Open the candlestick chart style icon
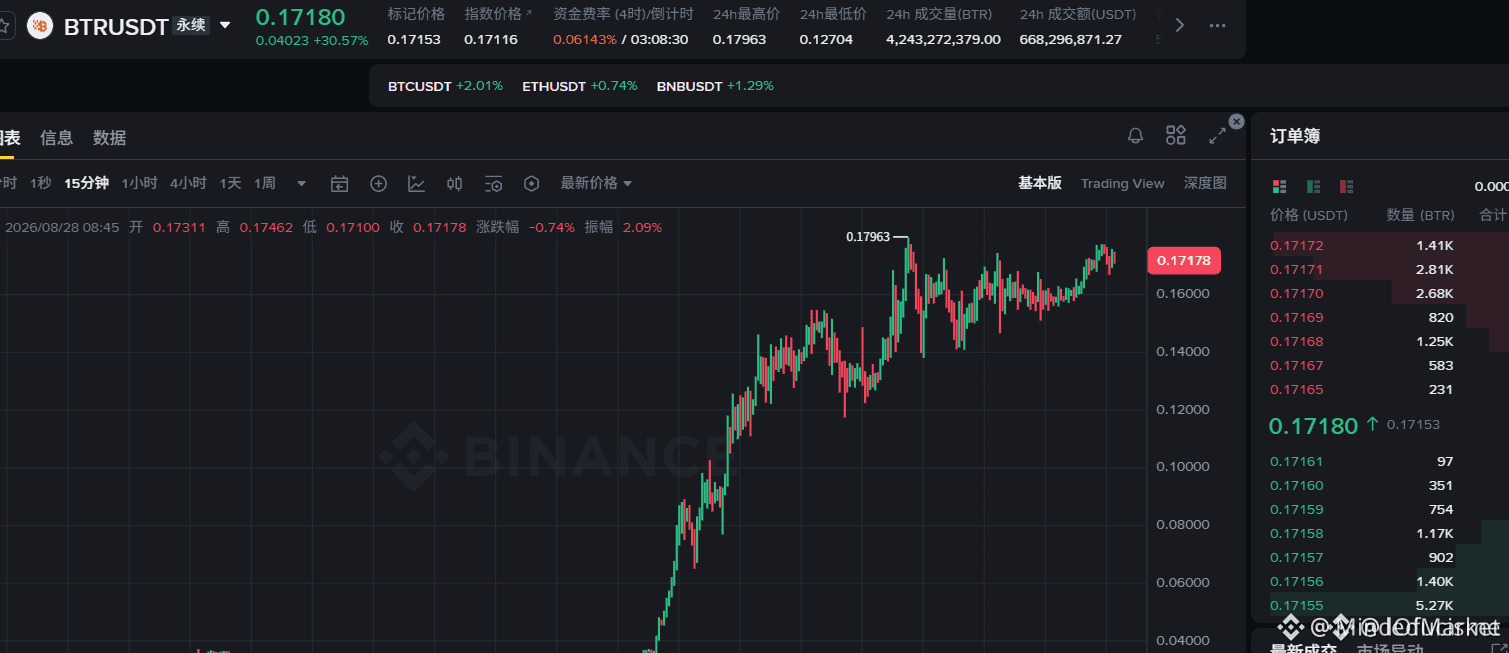 [455, 184]
